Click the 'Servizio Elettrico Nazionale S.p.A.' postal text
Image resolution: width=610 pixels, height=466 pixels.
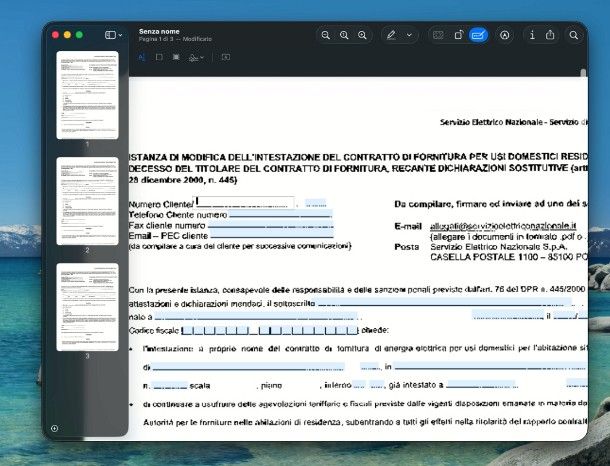[499, 247]
